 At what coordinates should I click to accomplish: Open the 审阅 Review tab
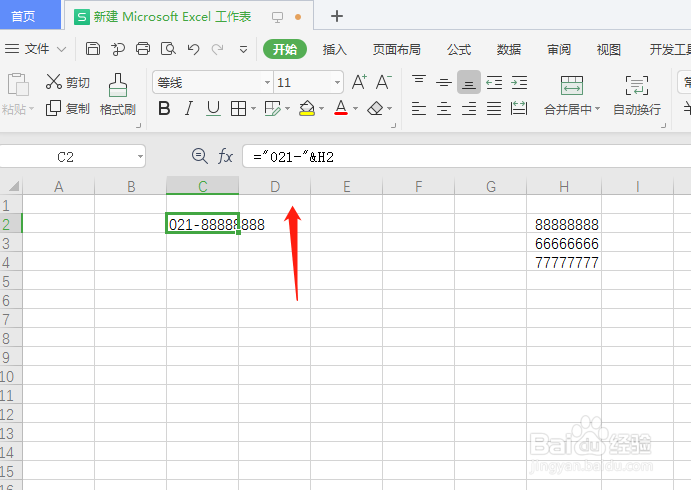(559, 50)
